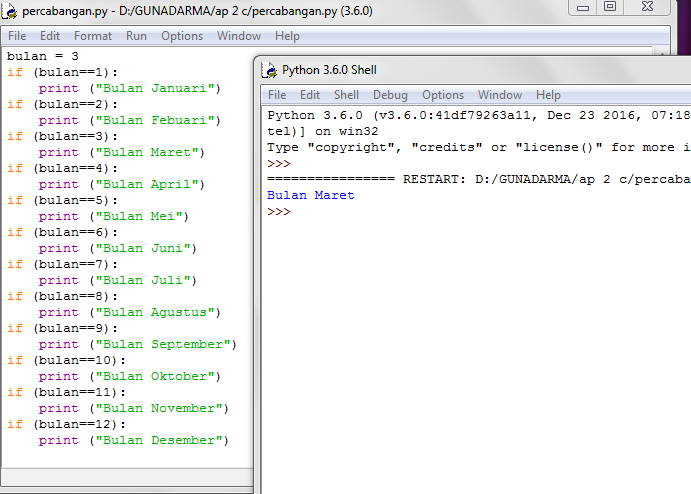This screenshot has height=494, width=691.
Task: Maximize the percabangan.py editor window
Action: click(610, 7)
